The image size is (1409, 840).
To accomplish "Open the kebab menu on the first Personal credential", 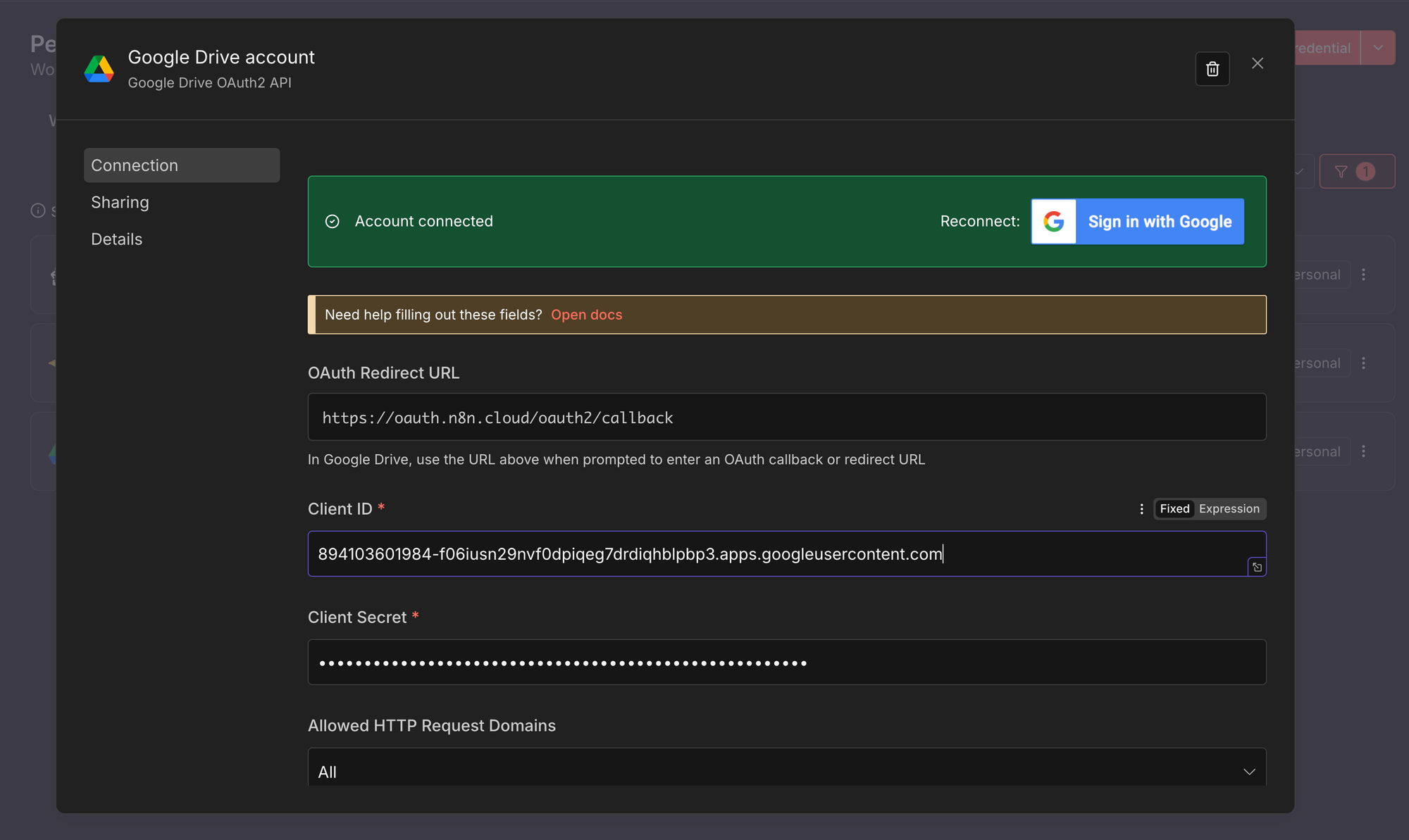I will [x=1365, y=275].
